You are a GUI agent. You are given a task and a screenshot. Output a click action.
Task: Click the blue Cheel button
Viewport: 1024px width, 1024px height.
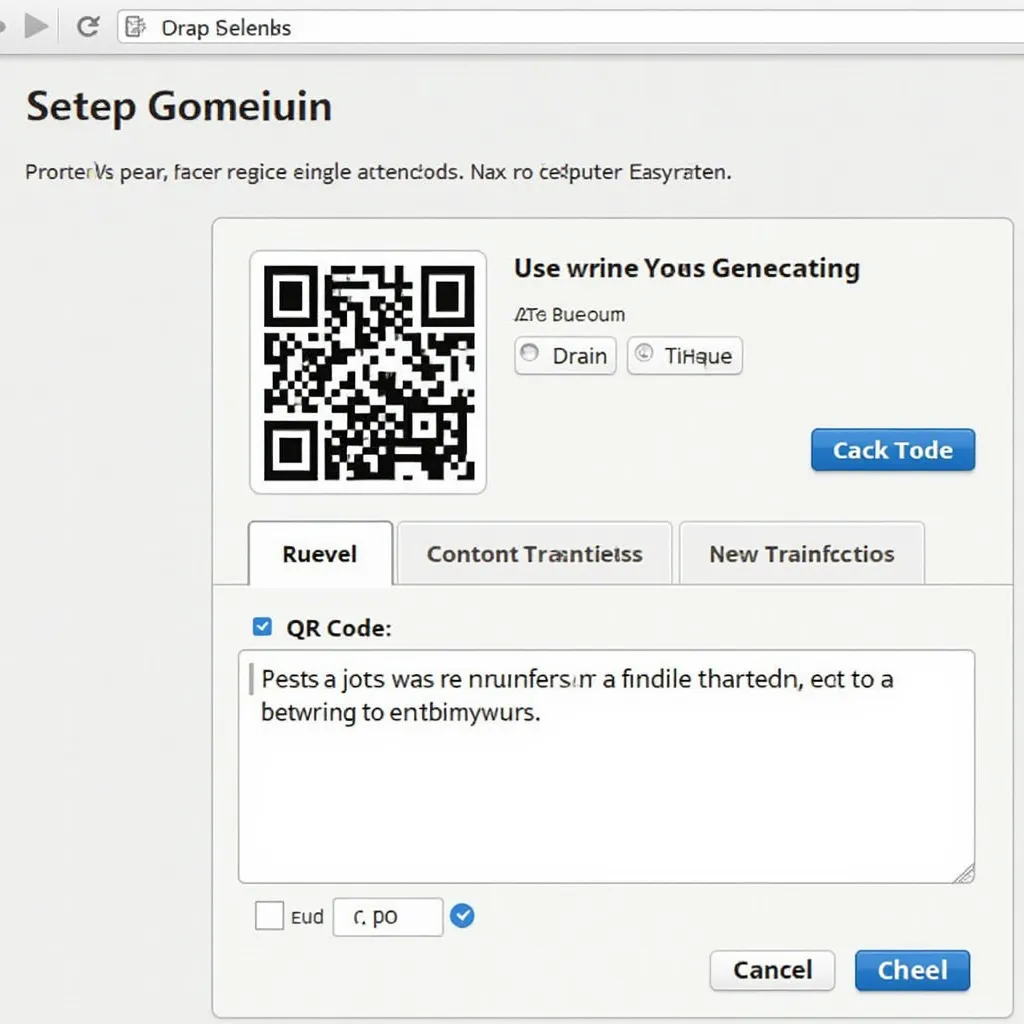(x=912, y=970)
